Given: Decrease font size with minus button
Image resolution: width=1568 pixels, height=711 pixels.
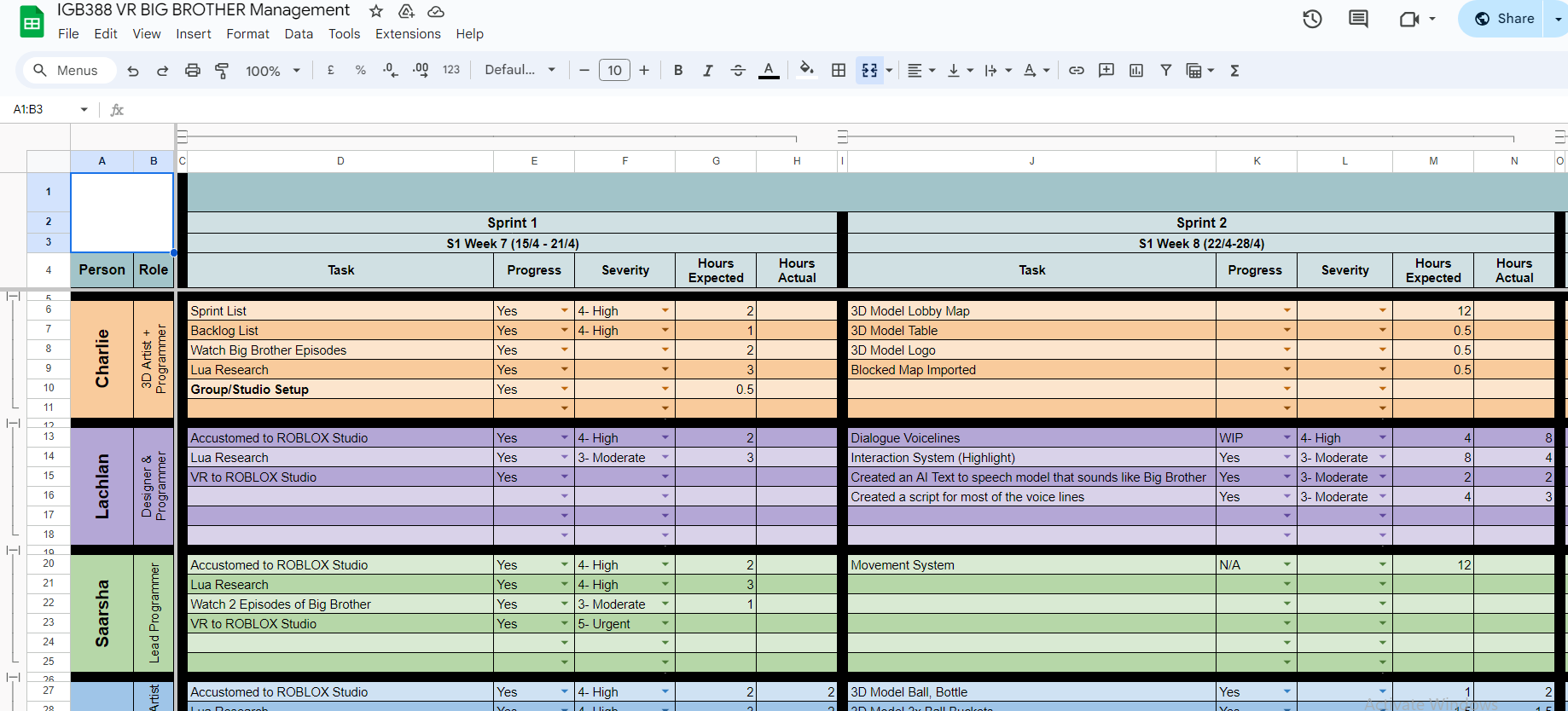Looking at the screenshot, I should [x=584, y=71].
